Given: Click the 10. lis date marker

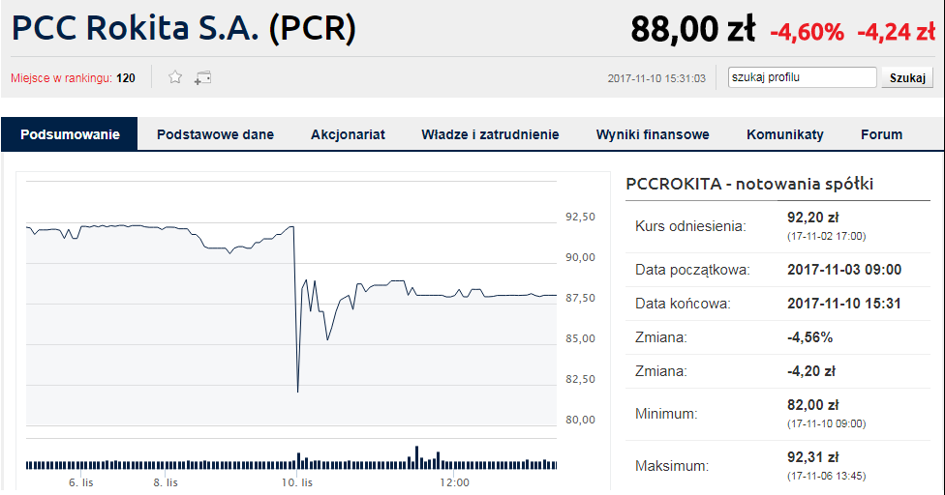Looking at the screenshot, I should [x=292, y=482].
